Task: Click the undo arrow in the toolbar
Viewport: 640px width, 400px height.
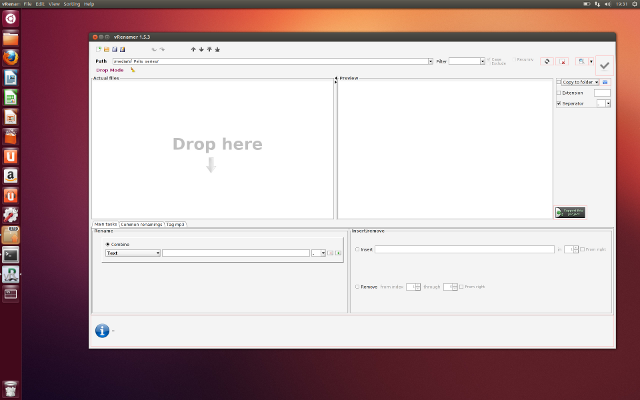Action: 154,49
